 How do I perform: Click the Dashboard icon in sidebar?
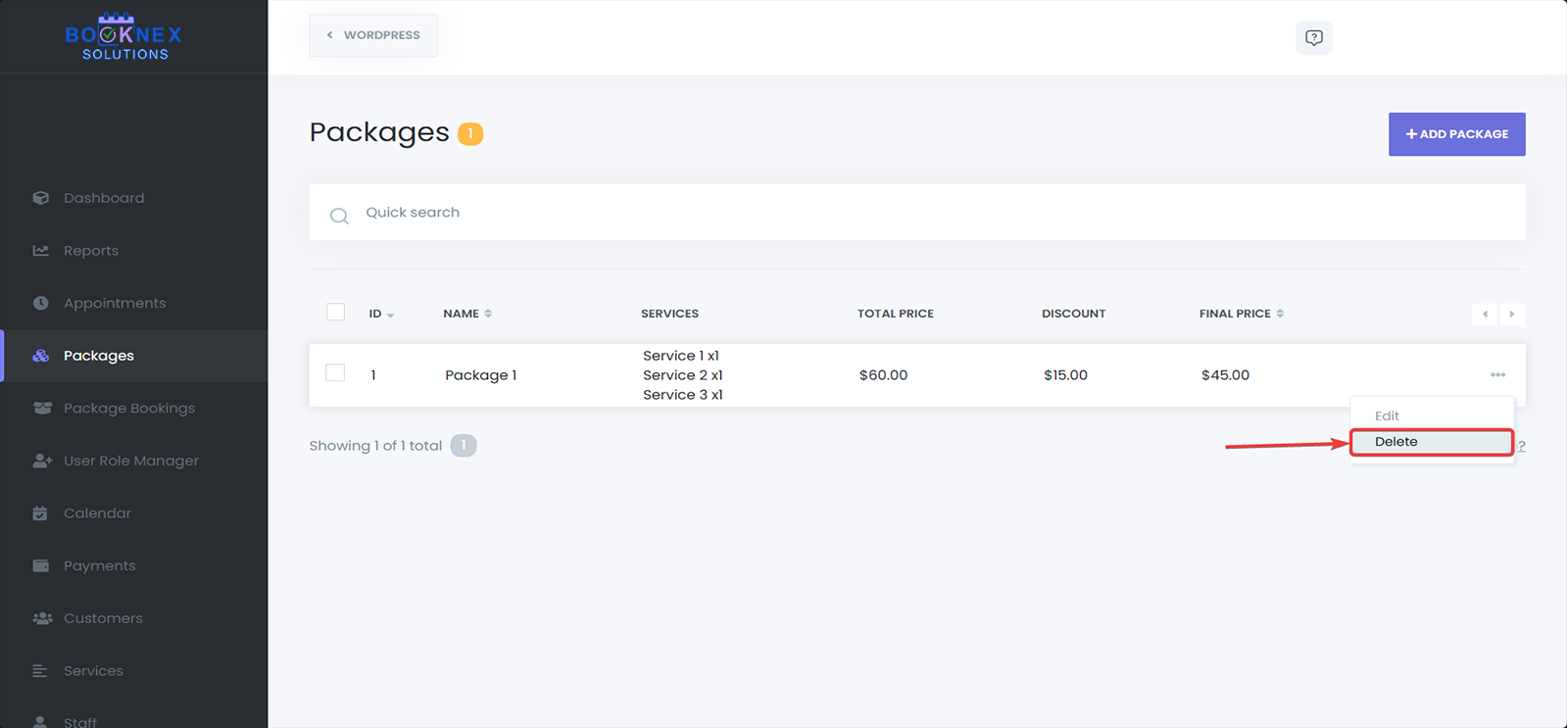[40, 198]
